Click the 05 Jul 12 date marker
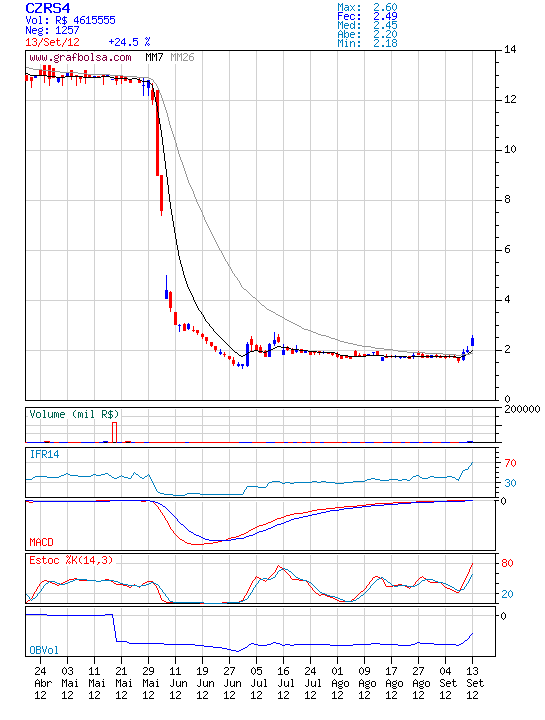This screenshot has height=720, width=545. 259,683
